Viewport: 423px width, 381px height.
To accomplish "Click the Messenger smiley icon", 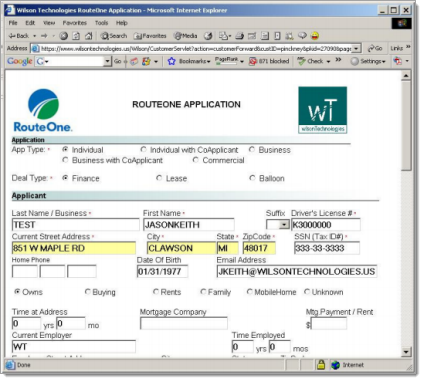I will (315, 36).
